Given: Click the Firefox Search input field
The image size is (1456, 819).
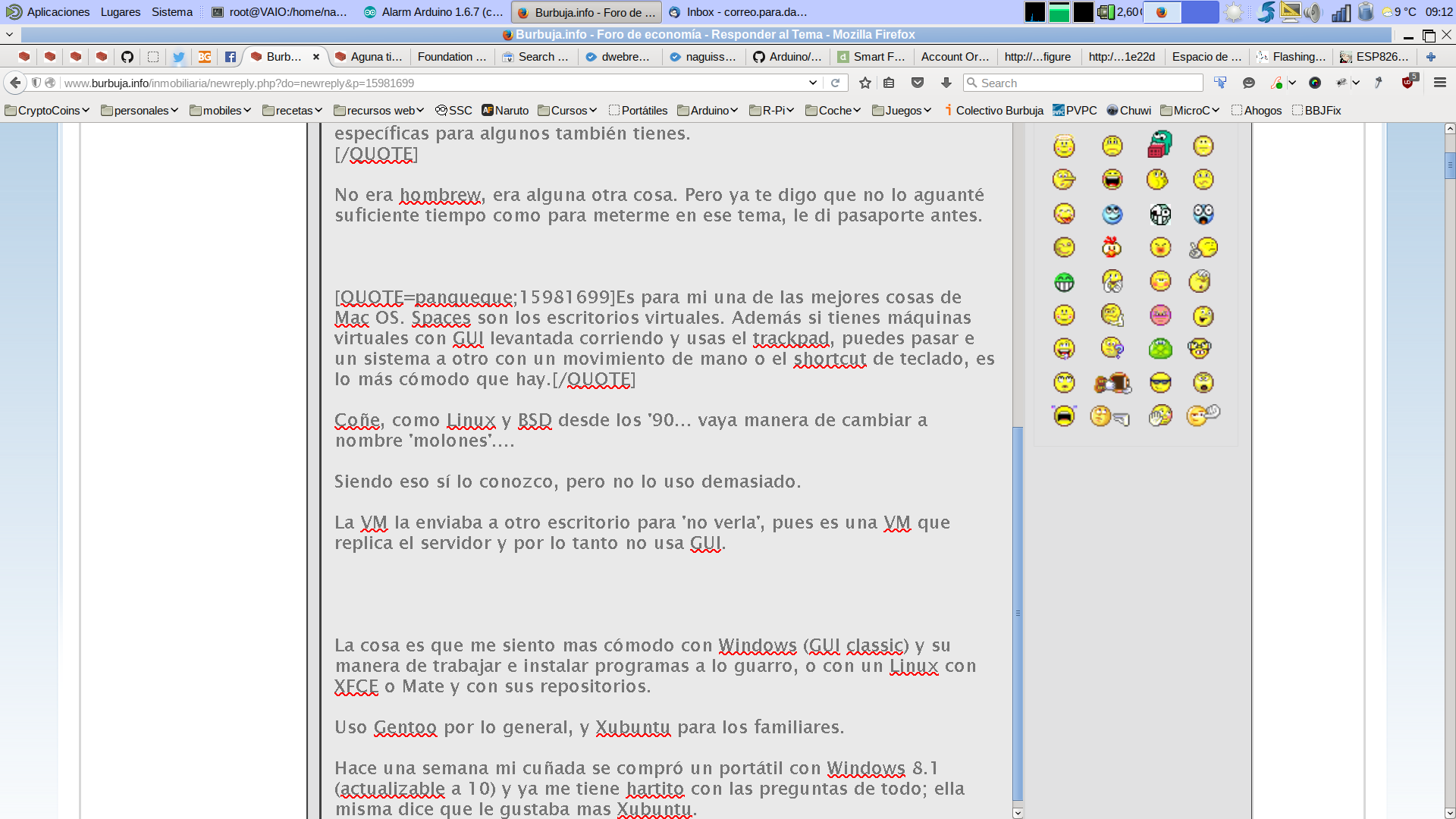Looking at the screenshot, I should click(x=1083, y=83).
